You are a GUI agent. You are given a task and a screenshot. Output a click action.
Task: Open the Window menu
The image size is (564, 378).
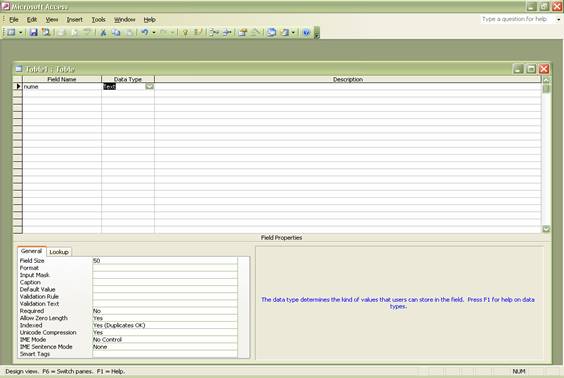(124, 19)
